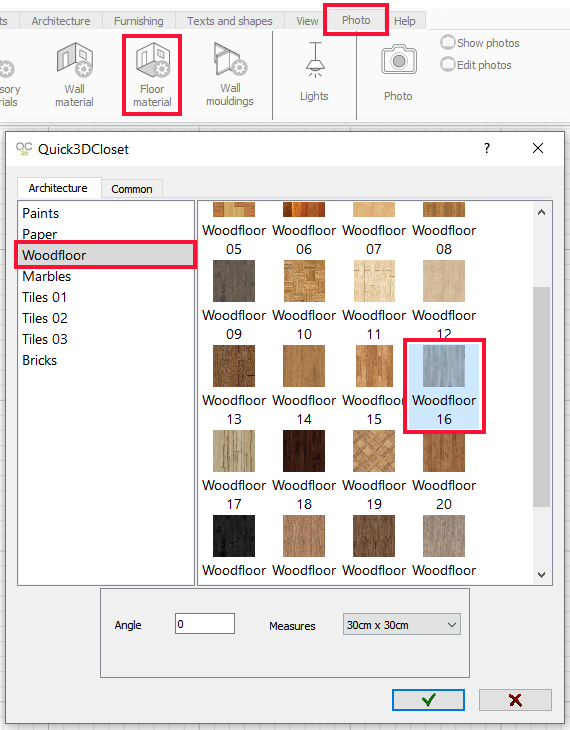The height and width of the screenshot is (730, 570).
Task: Open the Wall material tool
Action: (x=75, y=75)
